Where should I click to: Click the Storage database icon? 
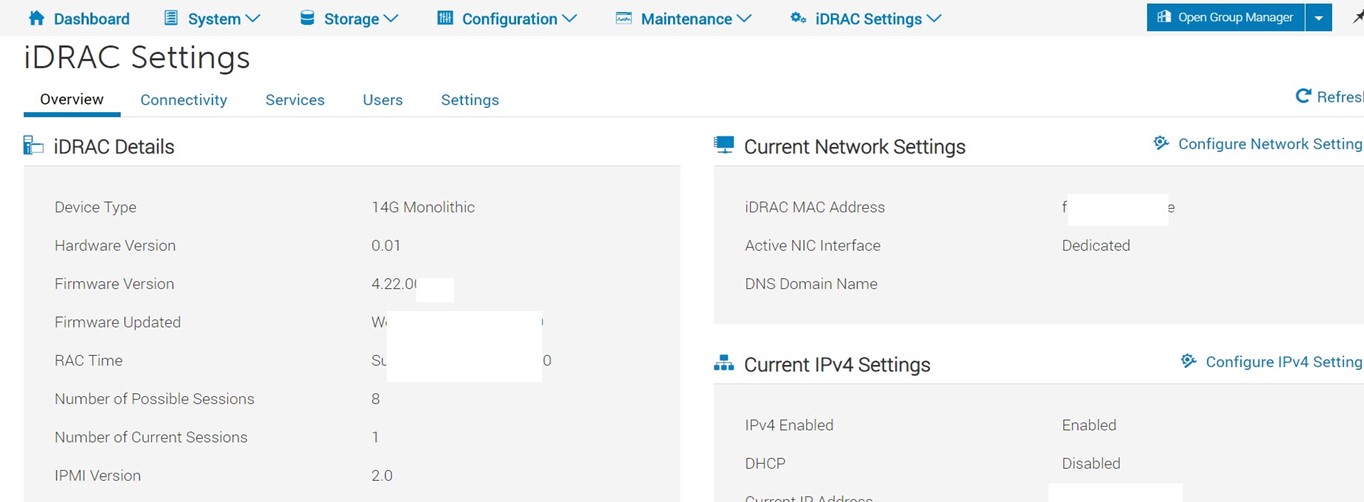tap(307, 18)
